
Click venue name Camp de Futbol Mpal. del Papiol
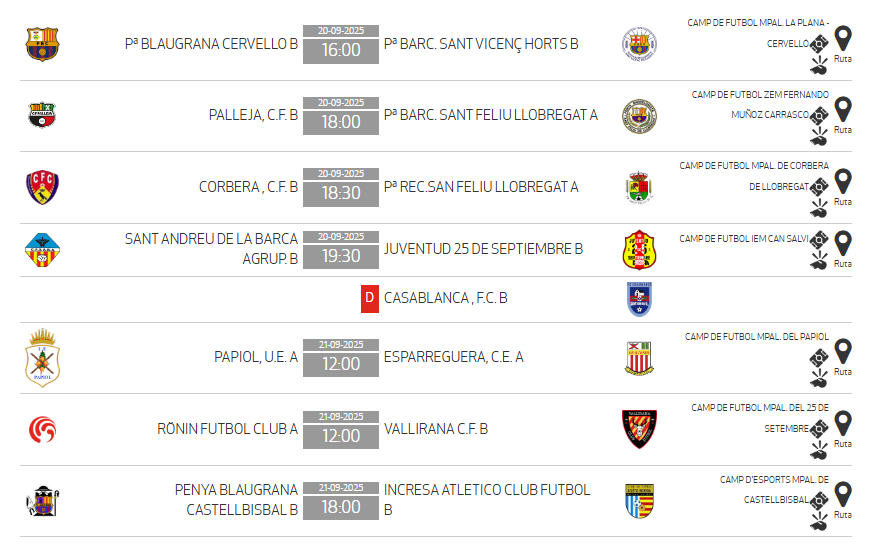[x=756, y=337]
